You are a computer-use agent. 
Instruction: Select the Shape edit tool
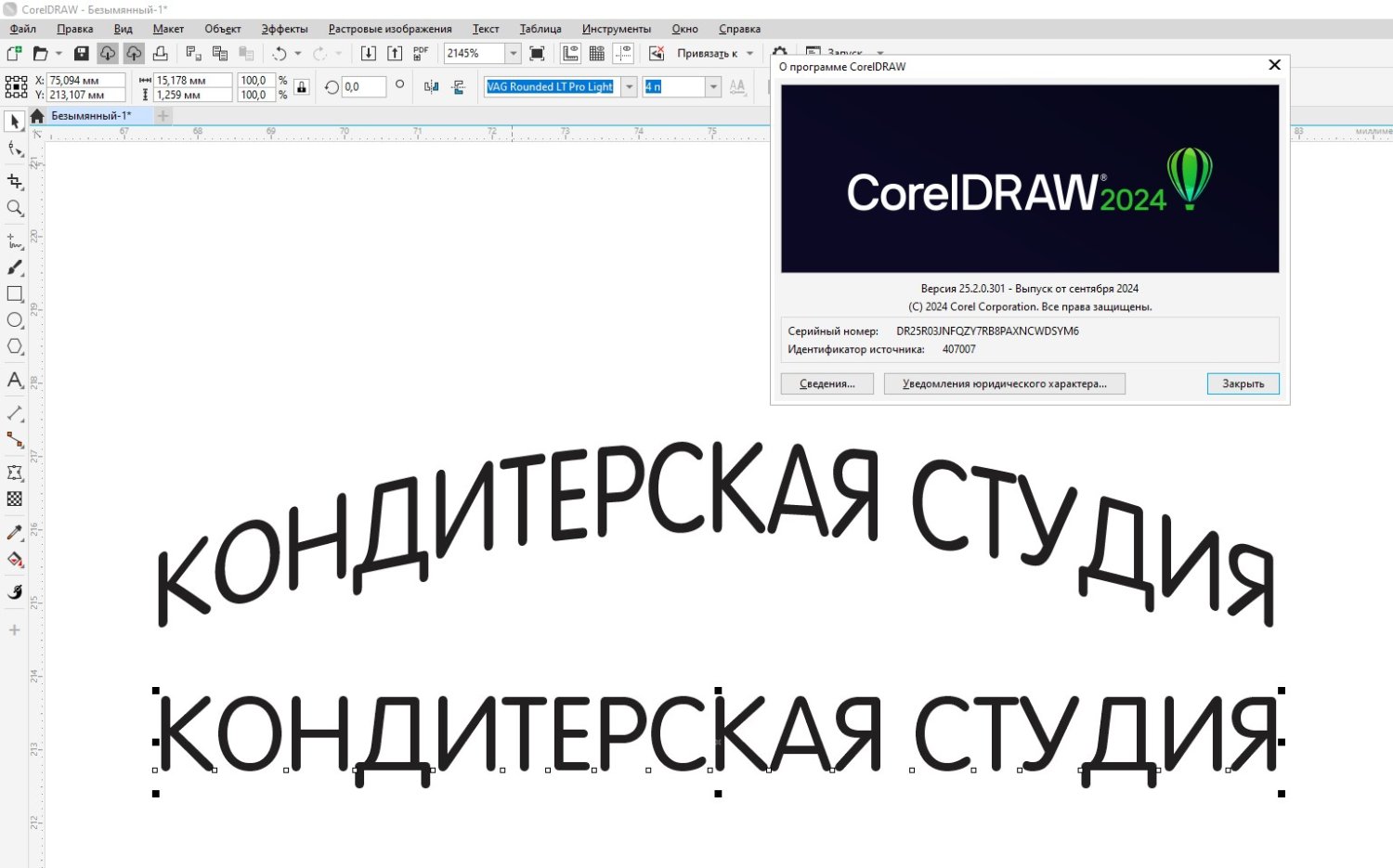coord(15,149)
